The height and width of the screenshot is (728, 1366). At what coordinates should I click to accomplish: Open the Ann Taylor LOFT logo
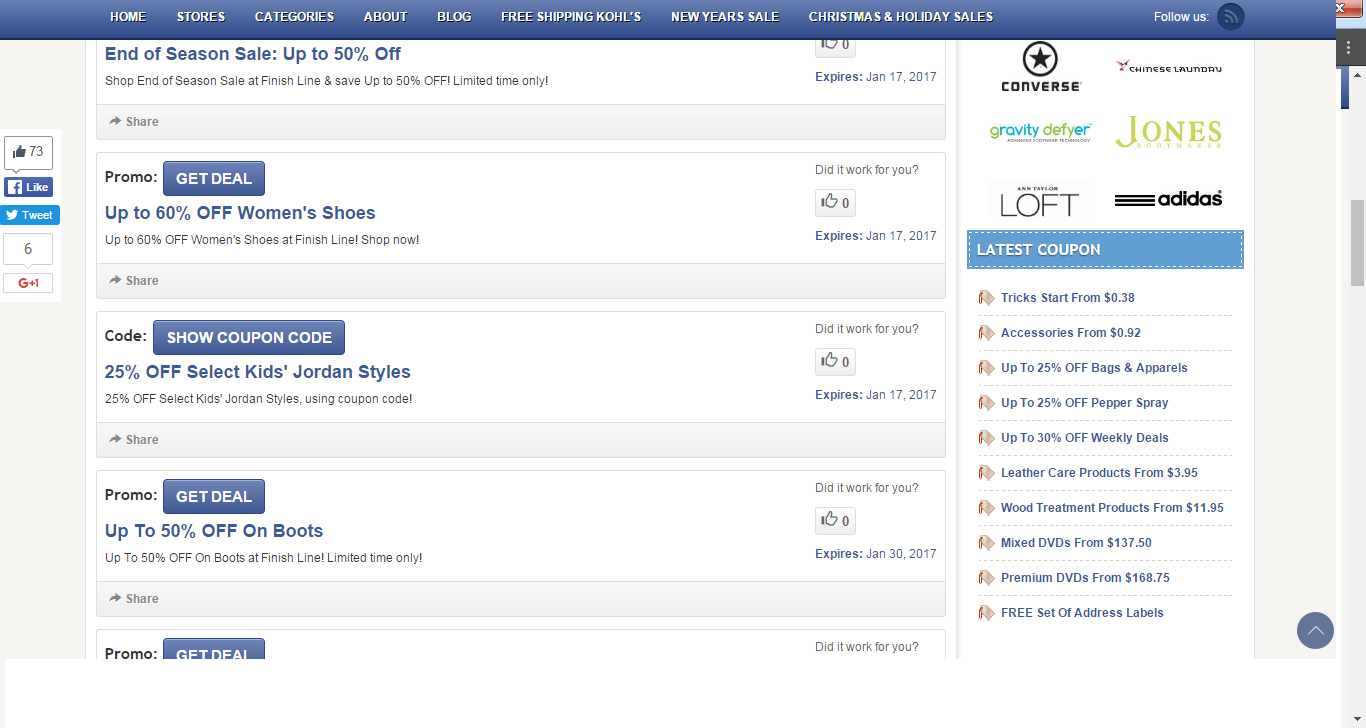(x=1041, y=199)
